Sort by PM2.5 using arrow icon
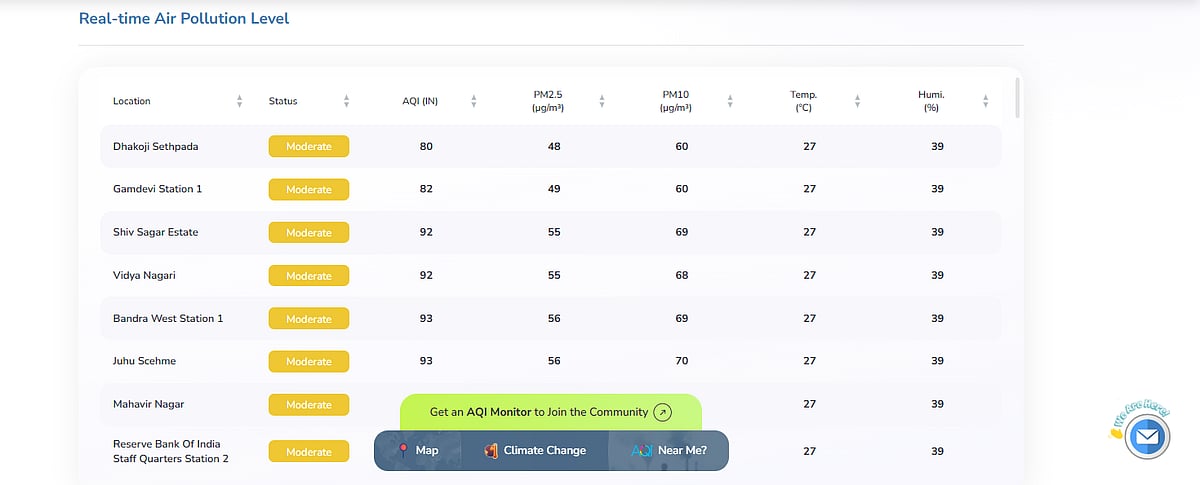Image resolution: width=1200 pixels, height=485 pixels. tap(602, 101)
